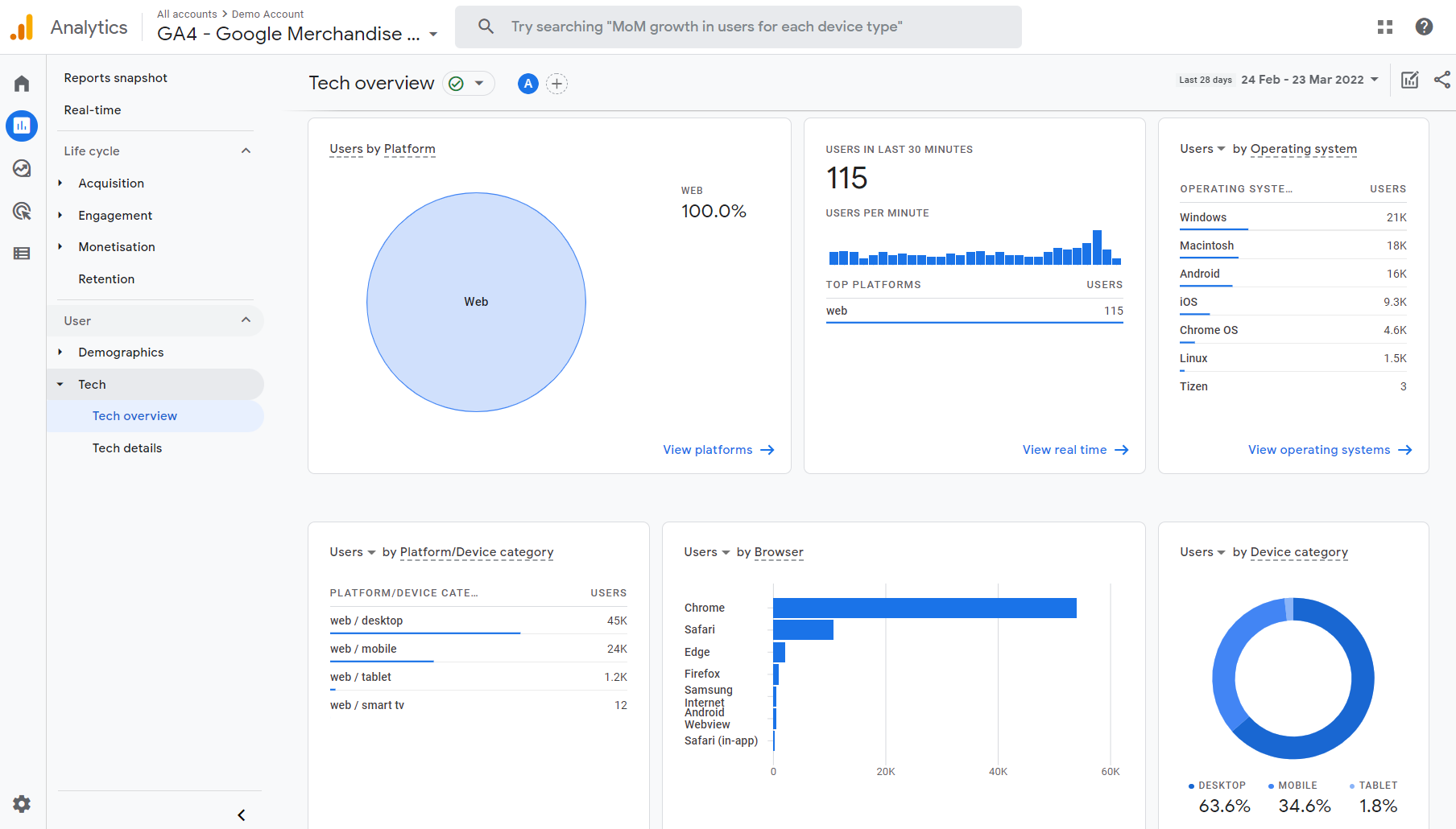Open the Configure table icon in left rail
Image resolution: width=1456 pixels, height=829 pixels.
[x=22, y=254]
